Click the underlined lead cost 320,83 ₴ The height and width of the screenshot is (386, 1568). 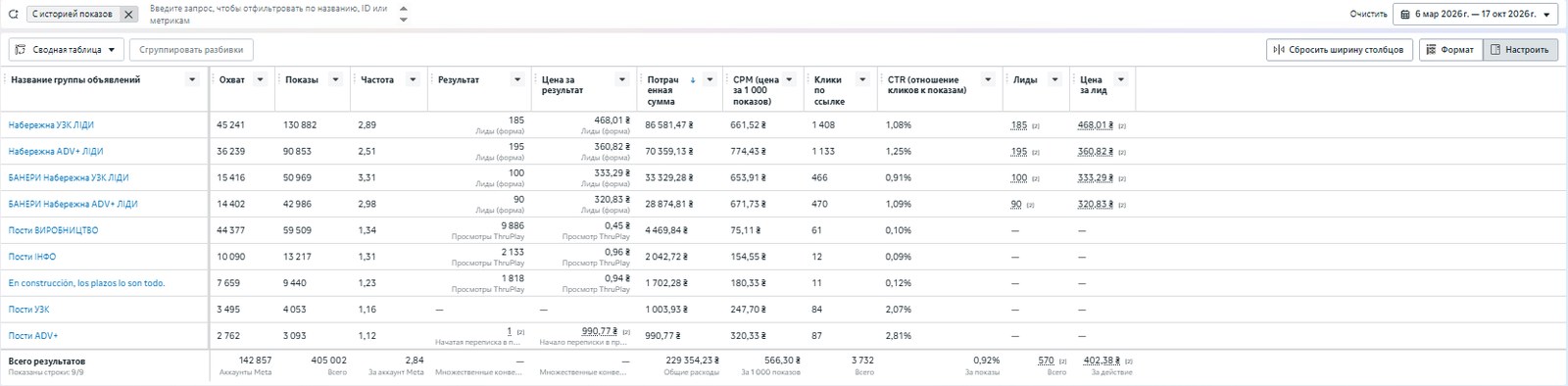click(1095, 205)
